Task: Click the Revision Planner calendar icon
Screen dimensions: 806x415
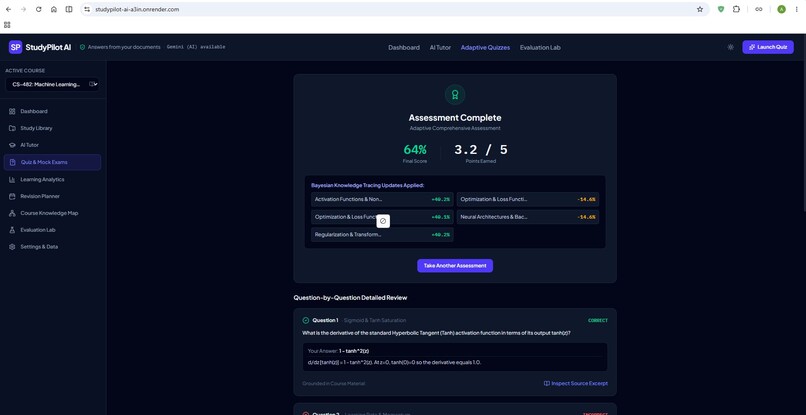Action: point(12,196)
